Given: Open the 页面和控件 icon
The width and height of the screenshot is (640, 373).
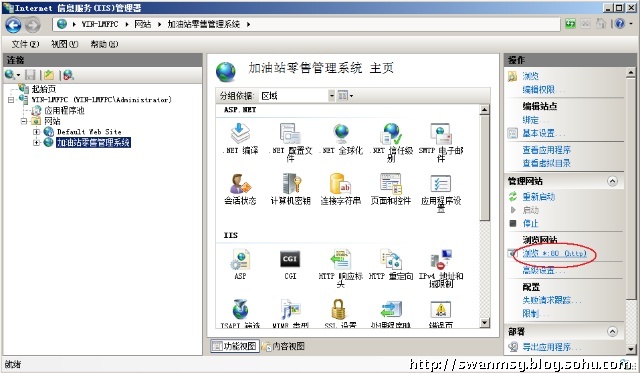Looking at the screenshot, I should coord(391,184).
